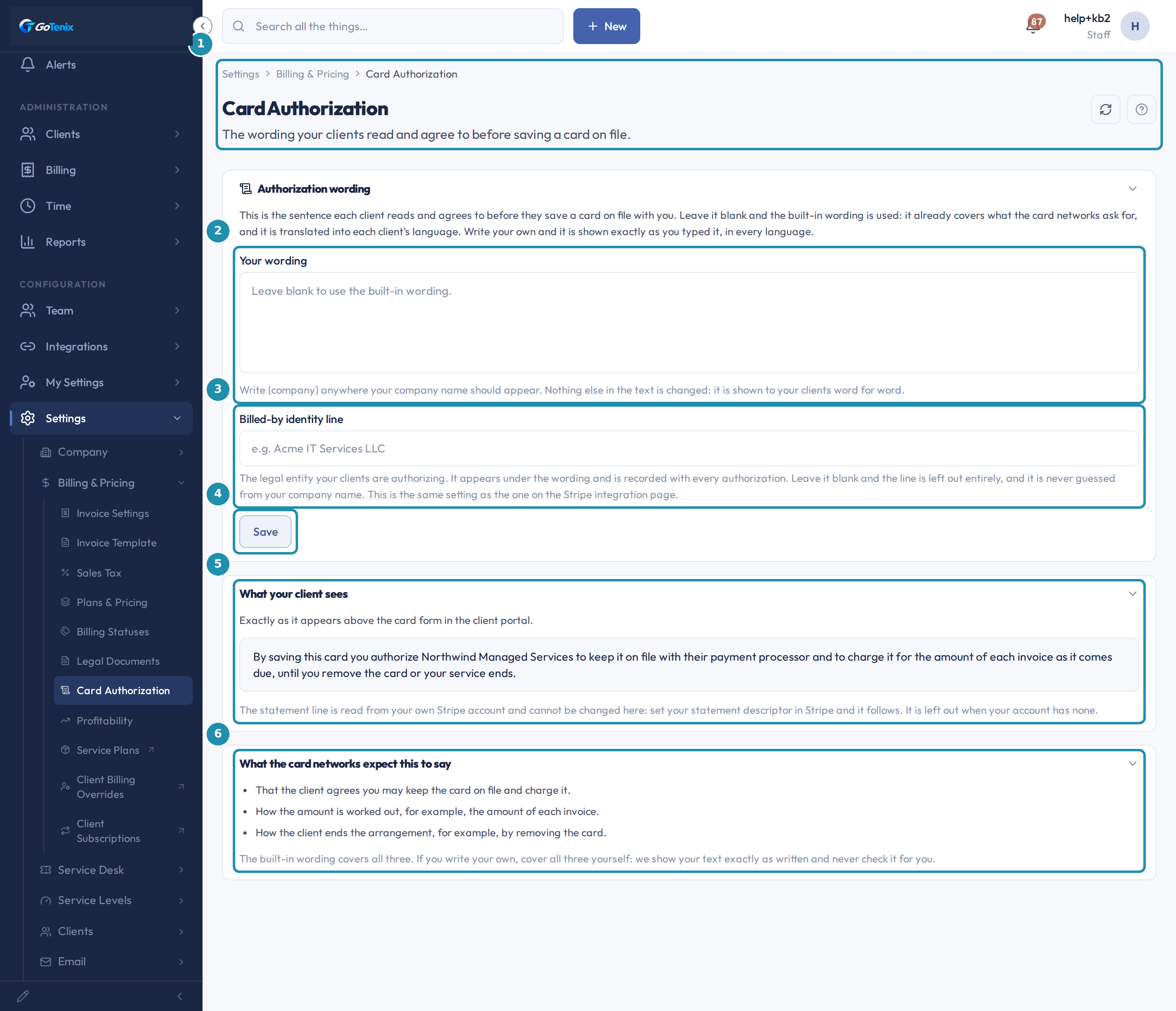The height and width of the screenshot is (1011, 1176).
Task: Click the New button
Action: (606, 26)
